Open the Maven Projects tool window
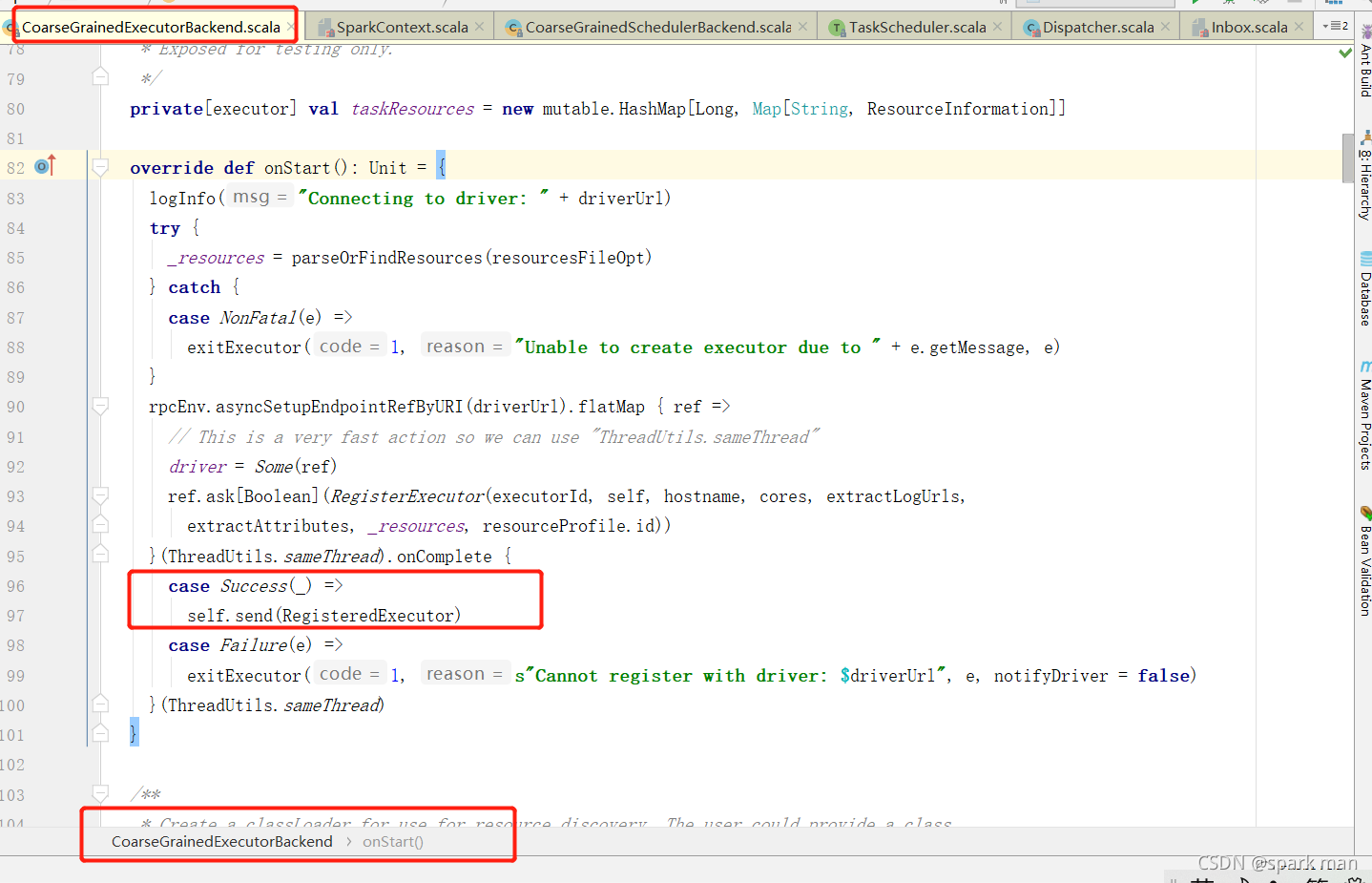The image size is (1372, 883). coord(1364,416)
